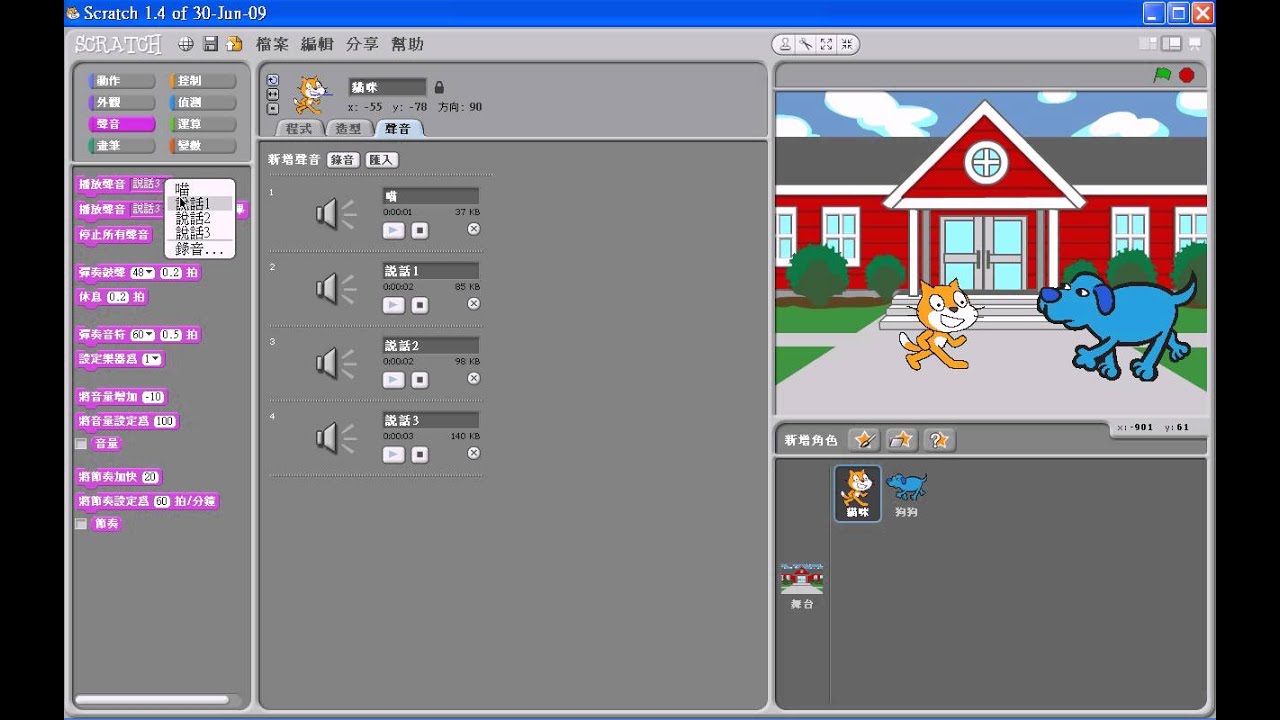
Task: Open the 變數 variables block category
Action: 202,146
